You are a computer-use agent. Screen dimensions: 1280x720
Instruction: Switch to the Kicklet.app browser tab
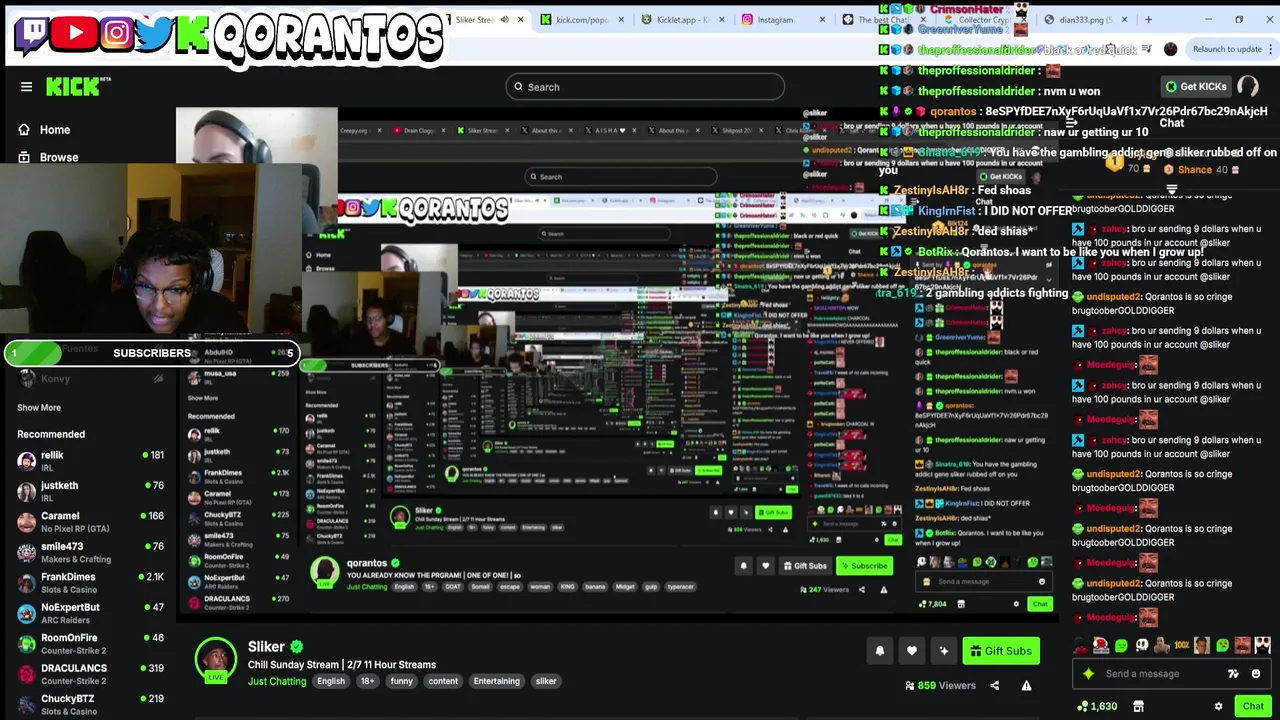(x=683, y=19)
